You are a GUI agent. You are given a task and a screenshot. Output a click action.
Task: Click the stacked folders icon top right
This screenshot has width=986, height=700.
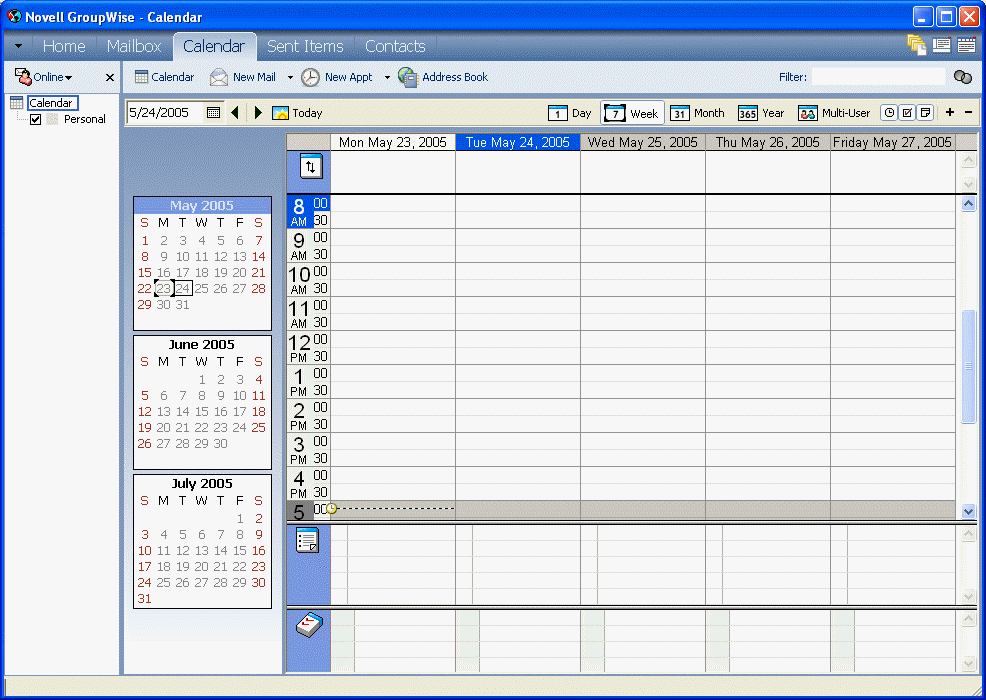(916, 45)
